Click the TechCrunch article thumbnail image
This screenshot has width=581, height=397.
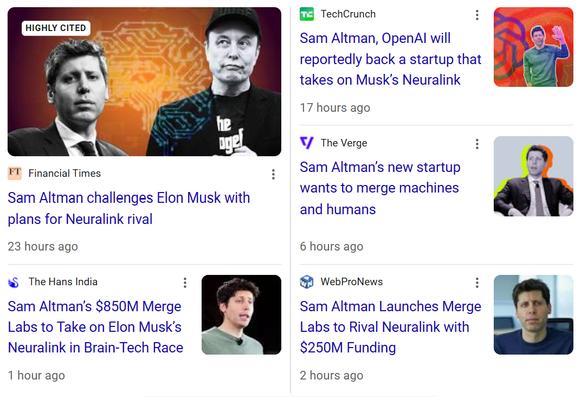pos(533,47)
